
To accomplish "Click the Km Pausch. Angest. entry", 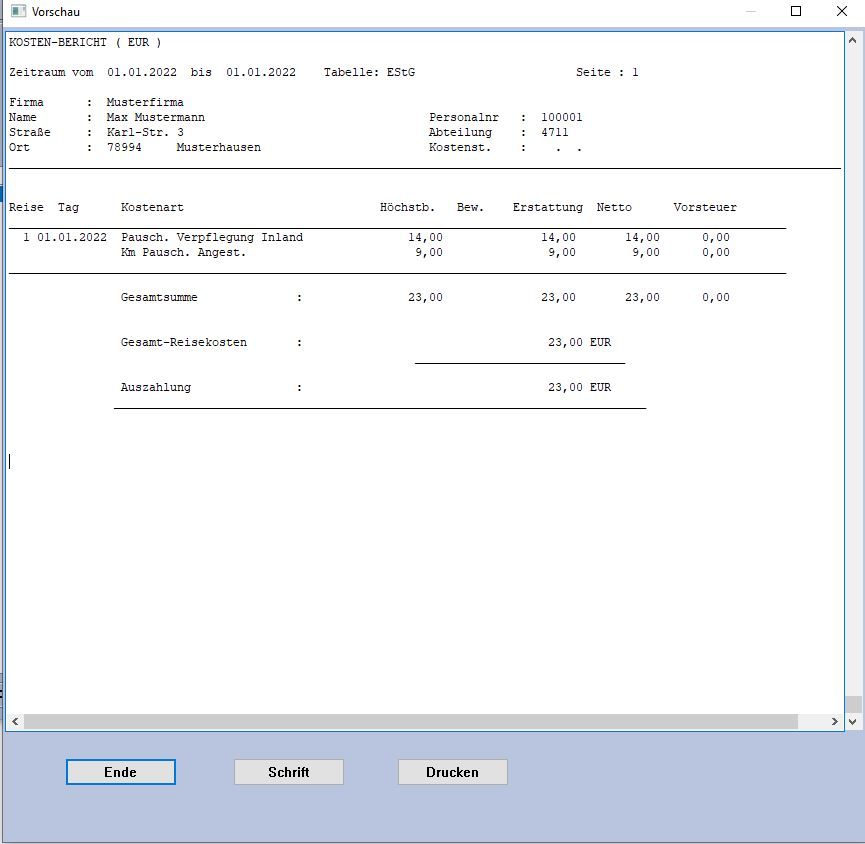I will pos(183,252).
